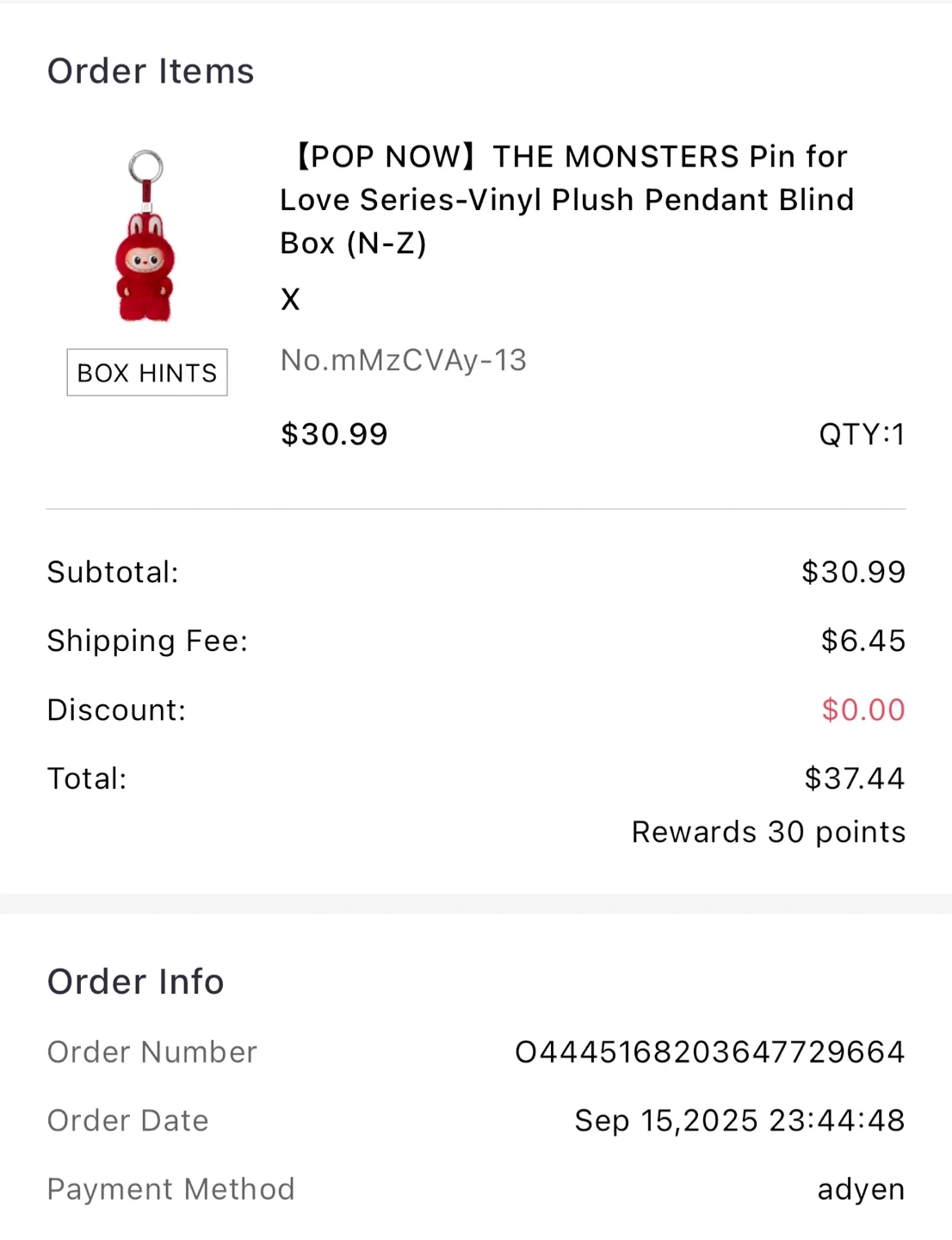952x1240 pixels.
Task: Tap the adyen payment method value
Action: (861, 1189)
